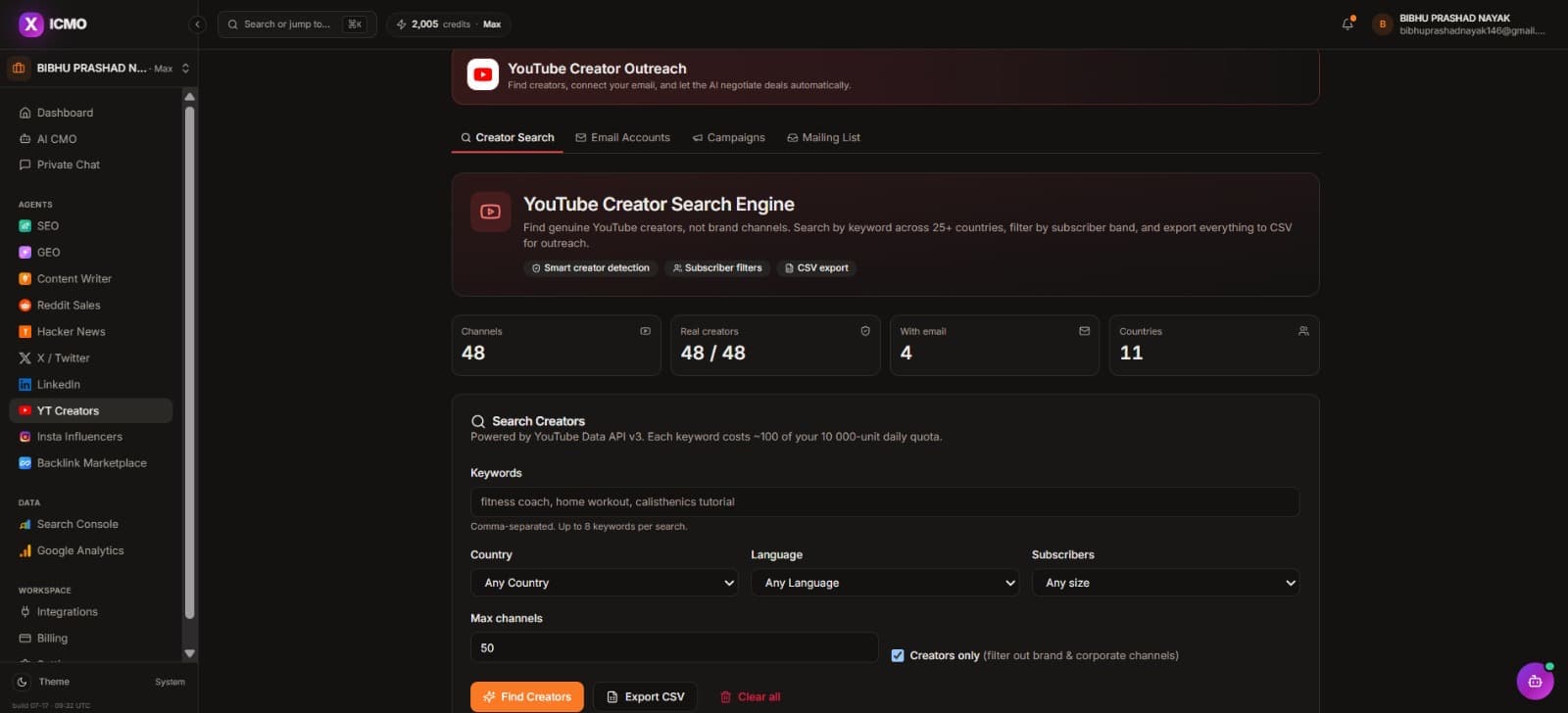Click the user avatar B icon
Image resolution: width=1568 pixels, height=713 pixels.
click(x=1383, y=24)
